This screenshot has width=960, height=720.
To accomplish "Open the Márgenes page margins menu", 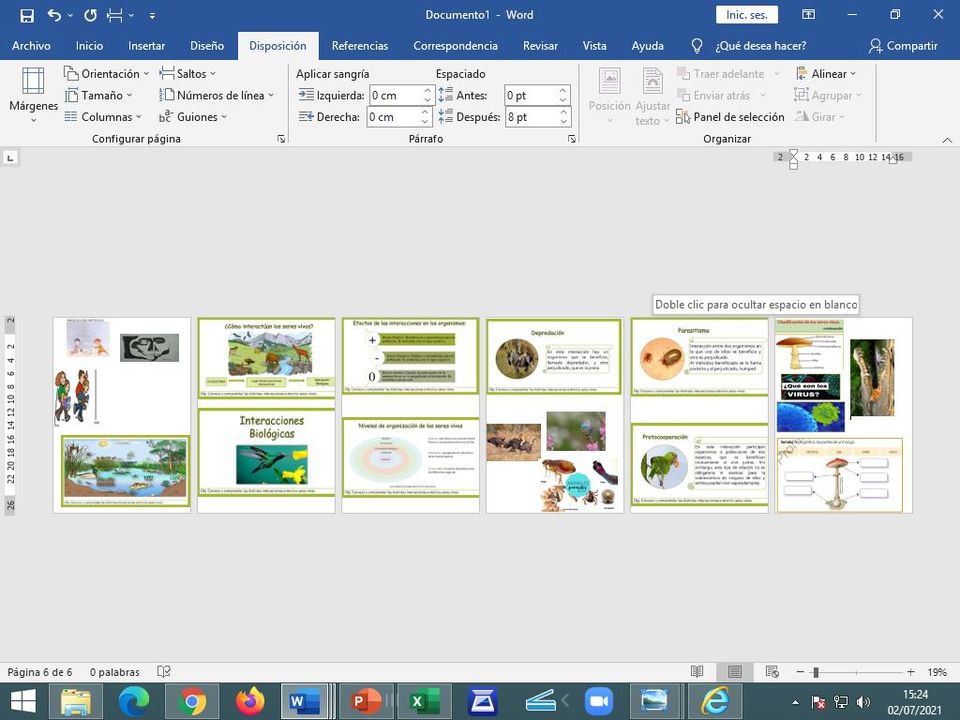I will (33, 95).
